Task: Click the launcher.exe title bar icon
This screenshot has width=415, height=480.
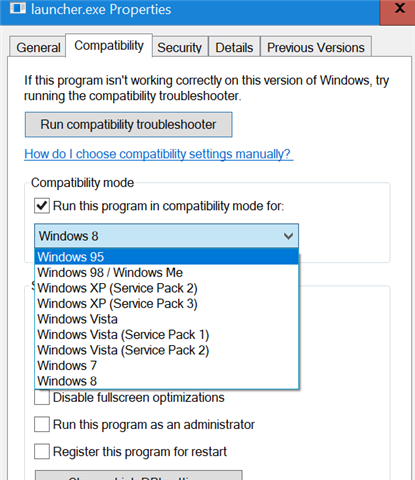Action: click(18, 9)
